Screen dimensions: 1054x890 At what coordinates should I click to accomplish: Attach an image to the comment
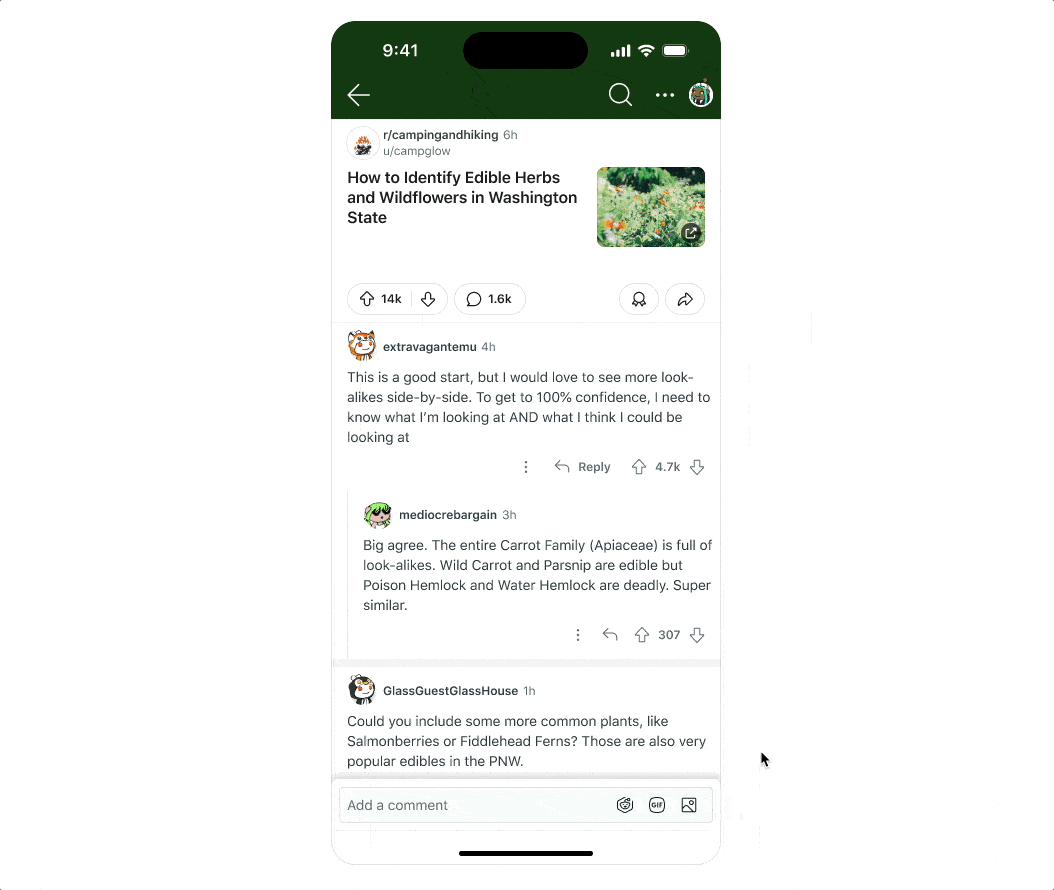click(689, 805)
